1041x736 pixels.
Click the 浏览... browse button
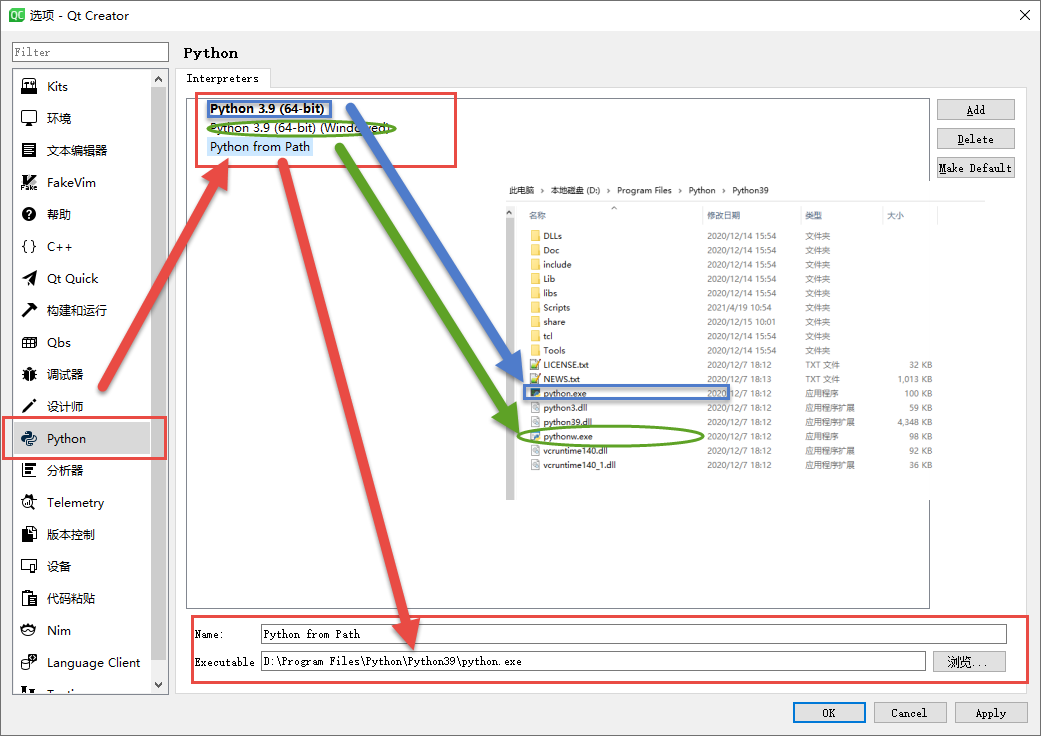point(969,662)
